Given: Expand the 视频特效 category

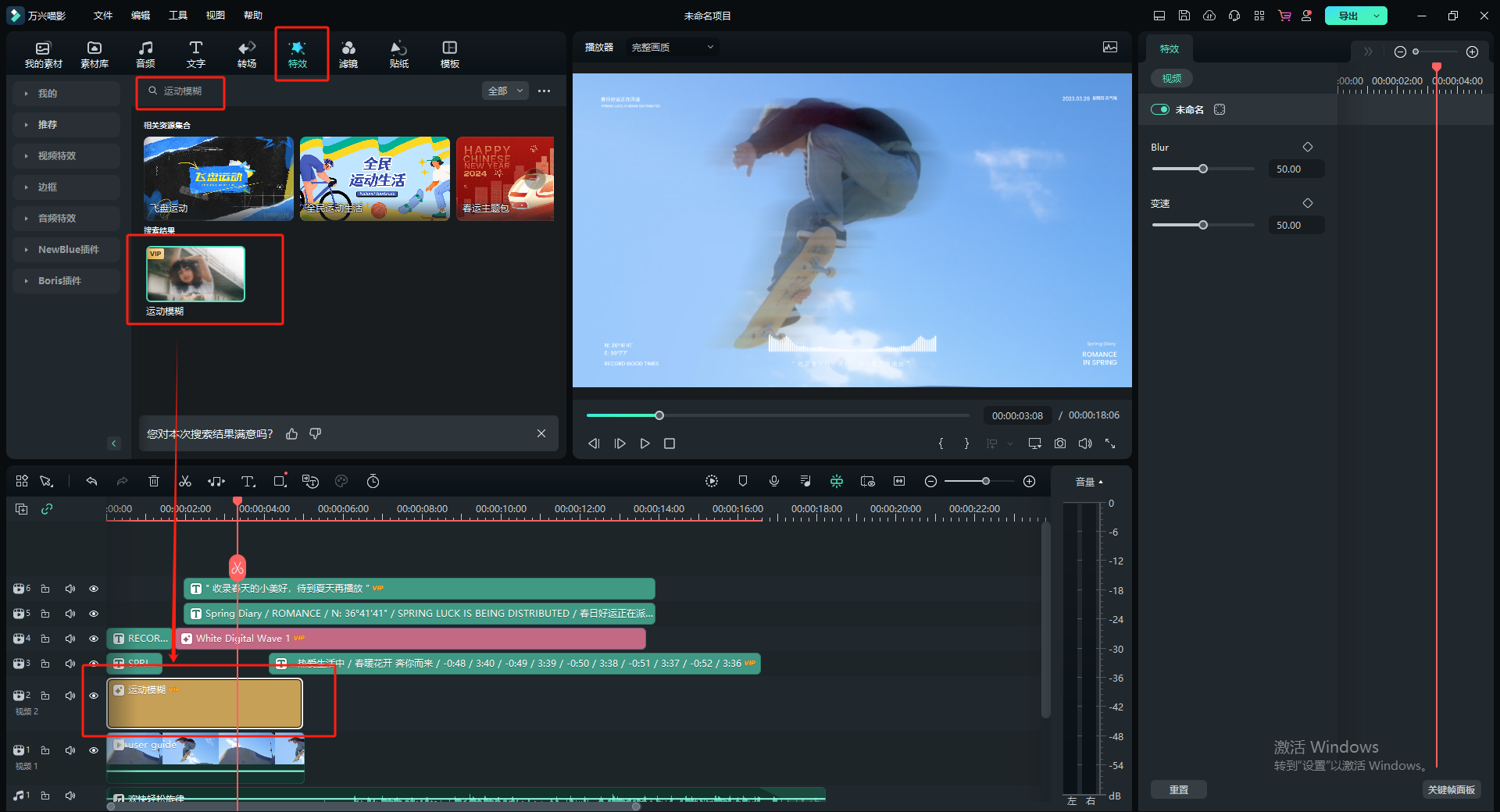Looking at the screenshot, I should [x=57, y=156].
